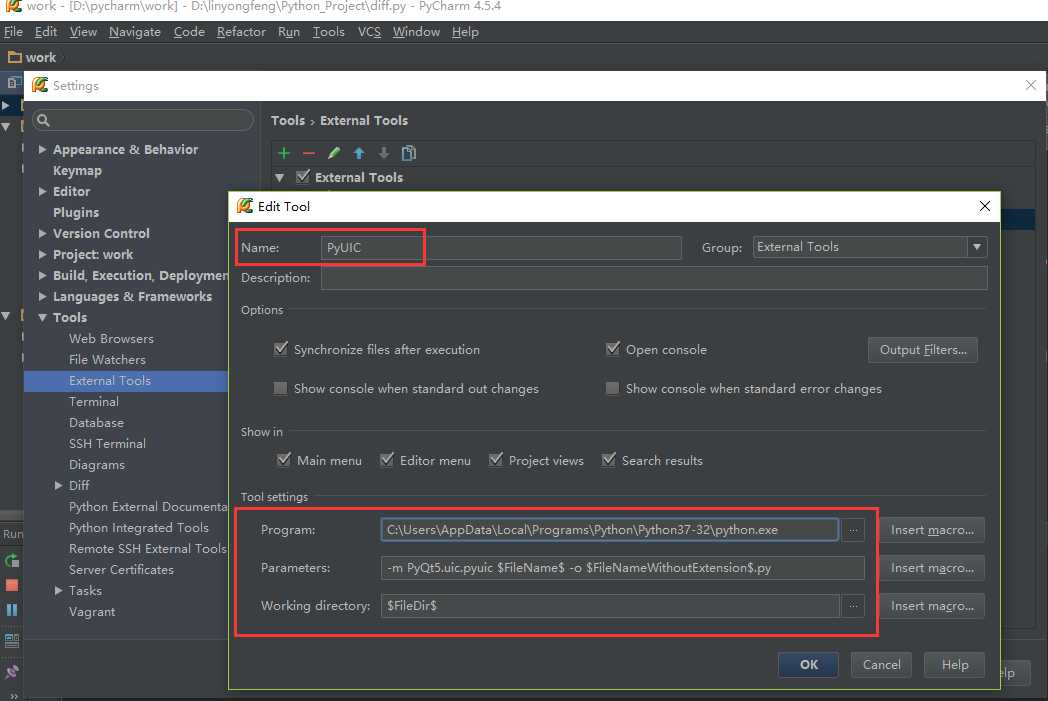The width and height of the screenshot is (1048, 701).
Task: Click the Name field containing PyUIC
Action: [x=501, y=247]
